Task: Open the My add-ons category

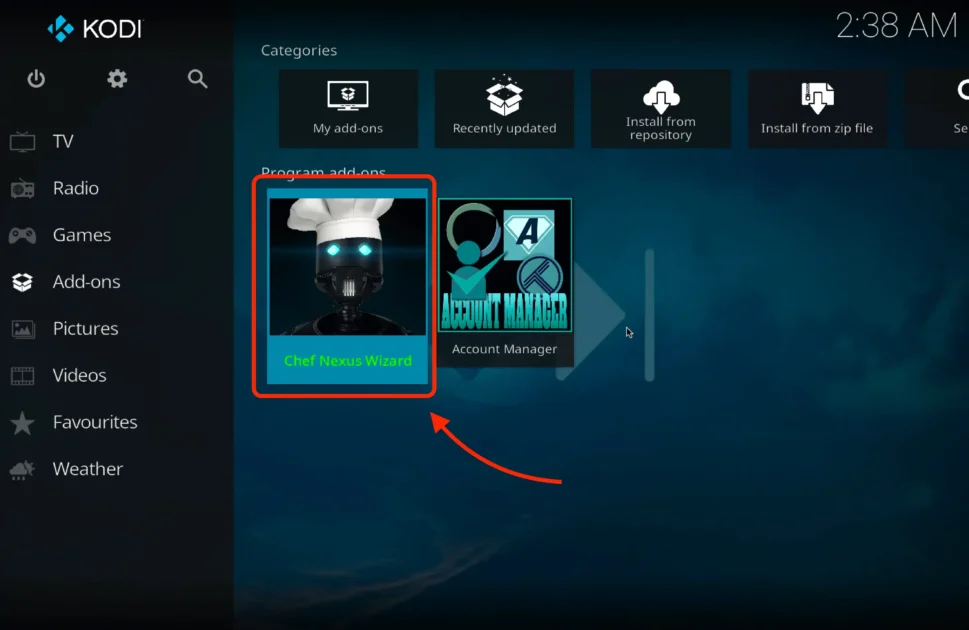Action: 348,108
